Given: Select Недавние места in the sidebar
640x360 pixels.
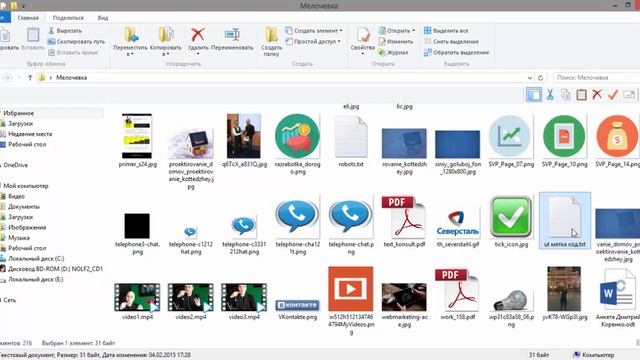Looking at the screenshot, I should 30,134.
